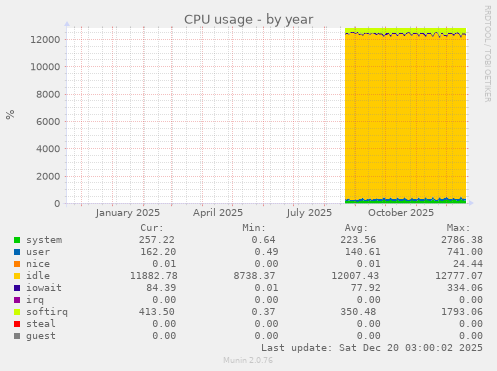Click the green system legend swatch
497x371 pixels.
pos(17,240)
